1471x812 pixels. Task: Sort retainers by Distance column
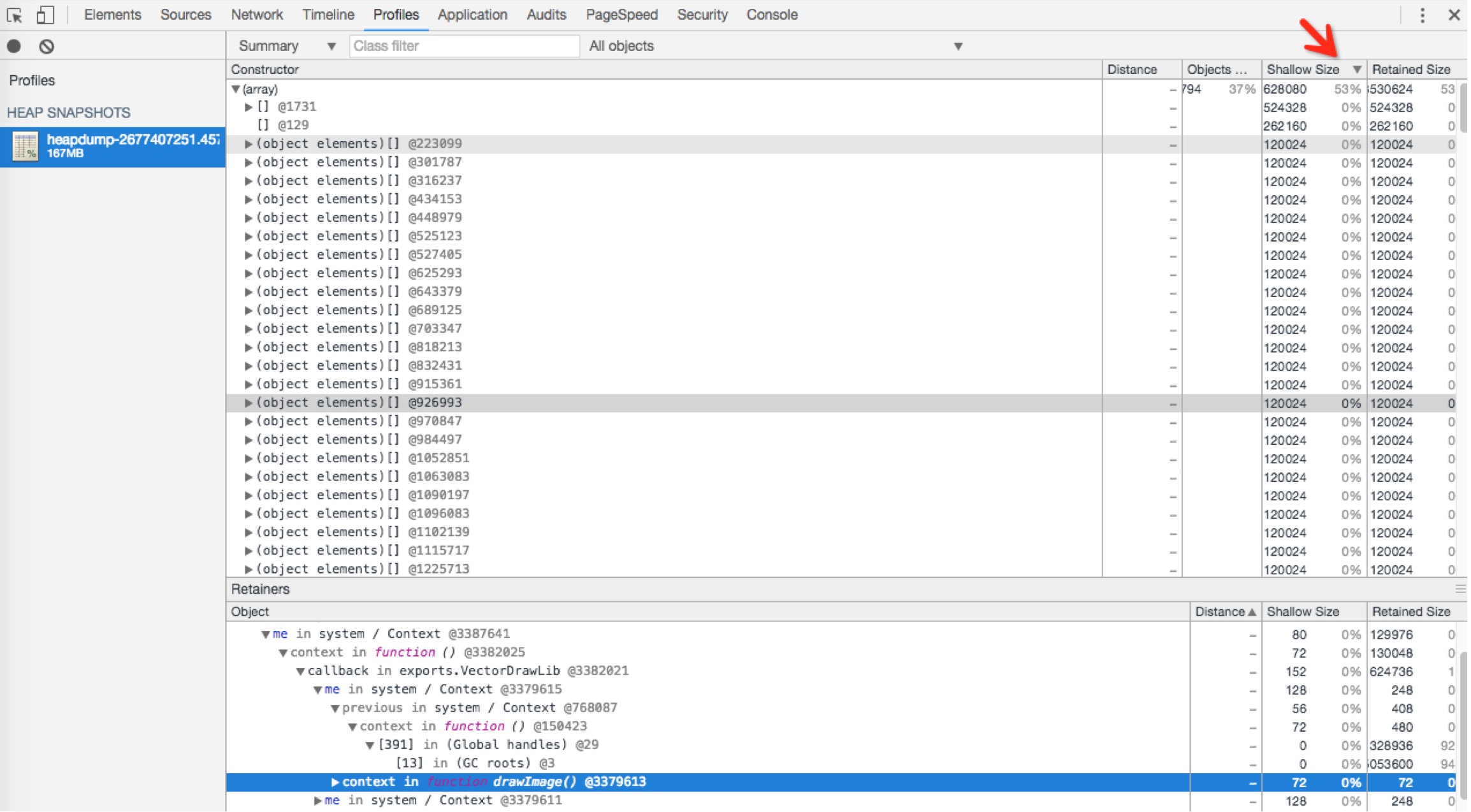click(x=1226, y=612)
